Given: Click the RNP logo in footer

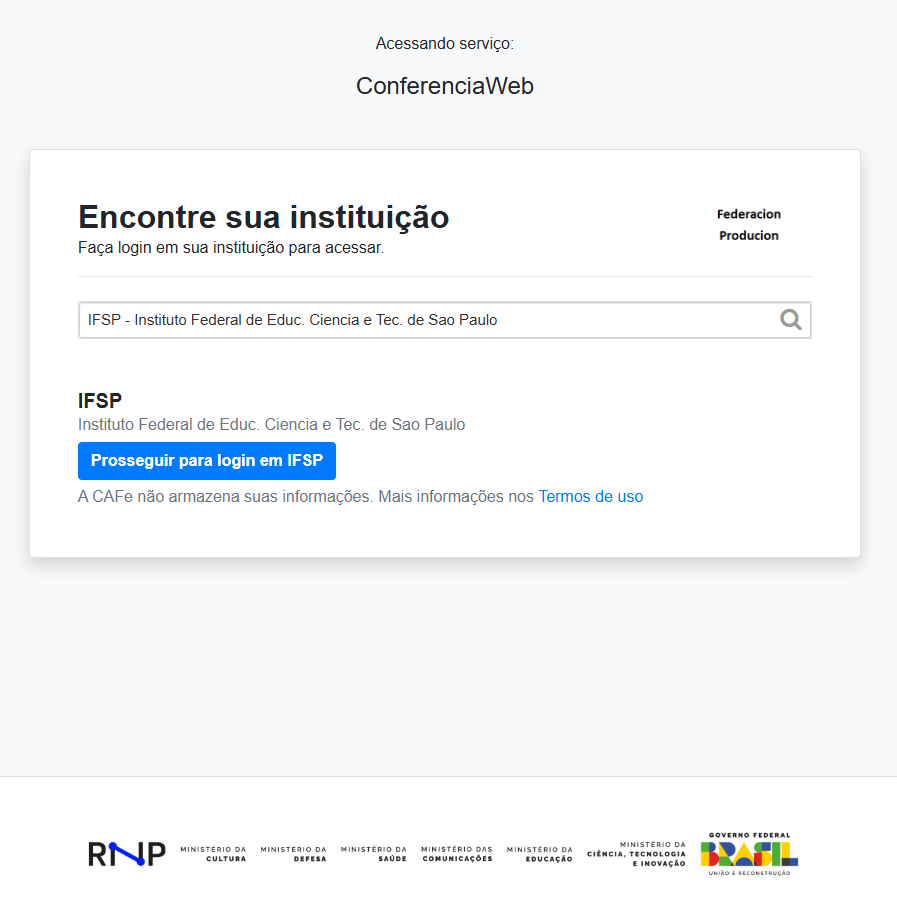Looking at the screenshot, I should tap(127, 853).
